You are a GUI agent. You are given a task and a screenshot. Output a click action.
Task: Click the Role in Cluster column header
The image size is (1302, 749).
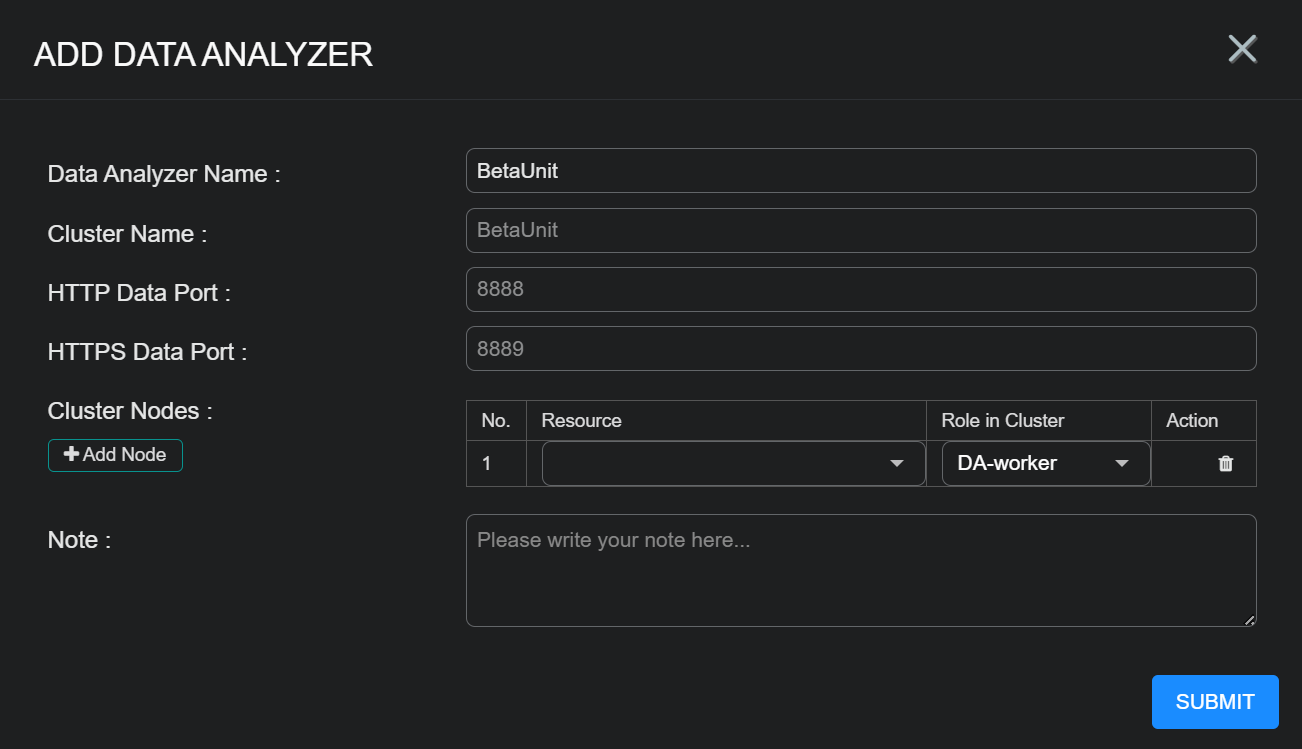(1002, 421)
